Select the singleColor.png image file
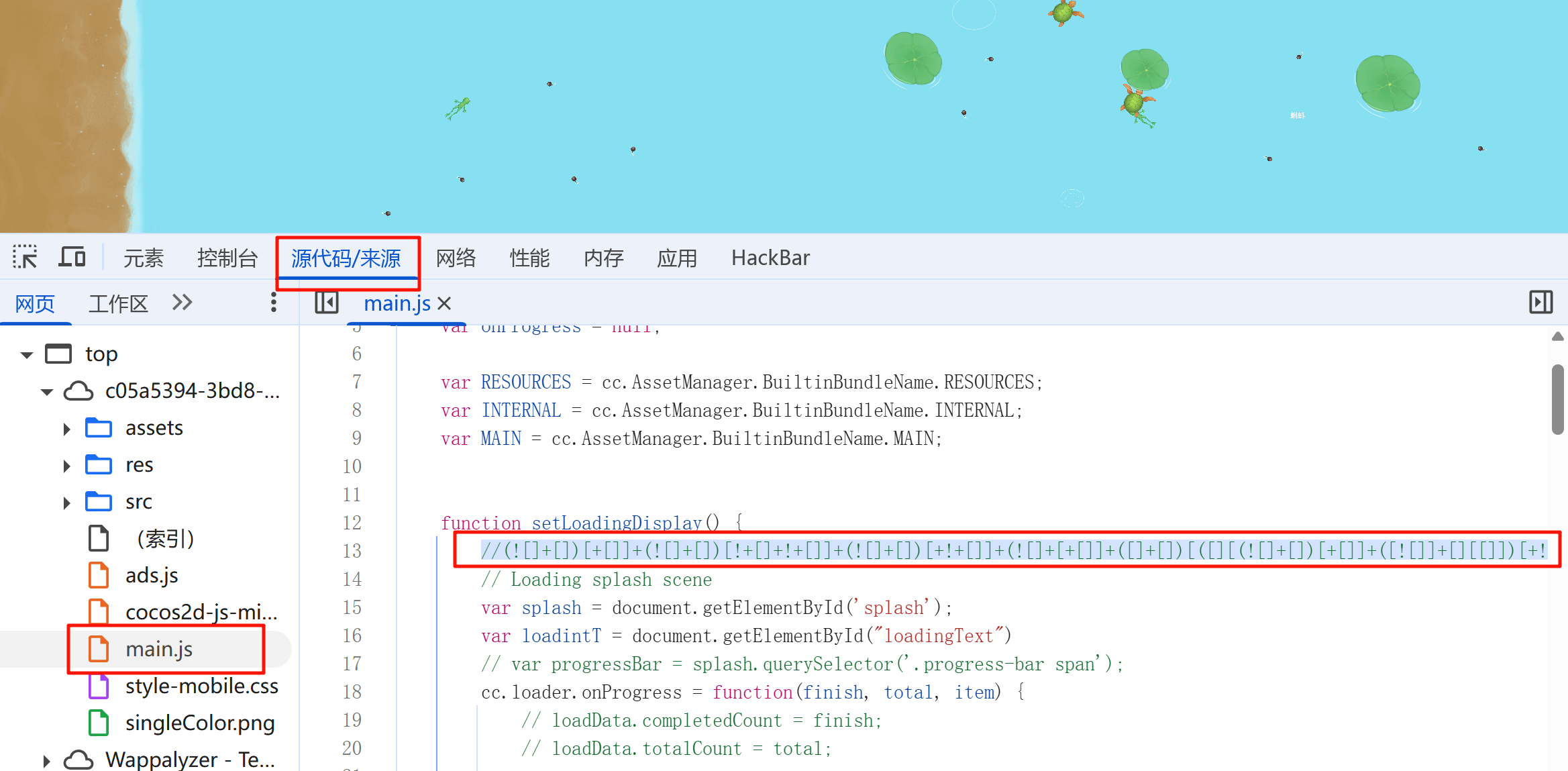 [199, 723]
